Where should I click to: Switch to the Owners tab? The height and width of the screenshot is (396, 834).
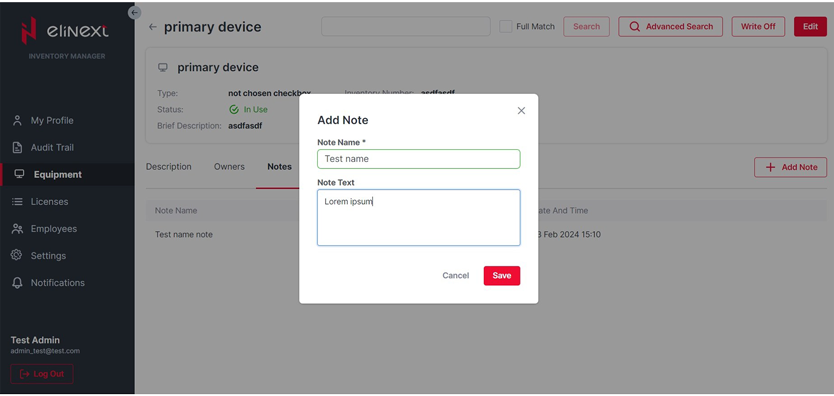(229, 167)
